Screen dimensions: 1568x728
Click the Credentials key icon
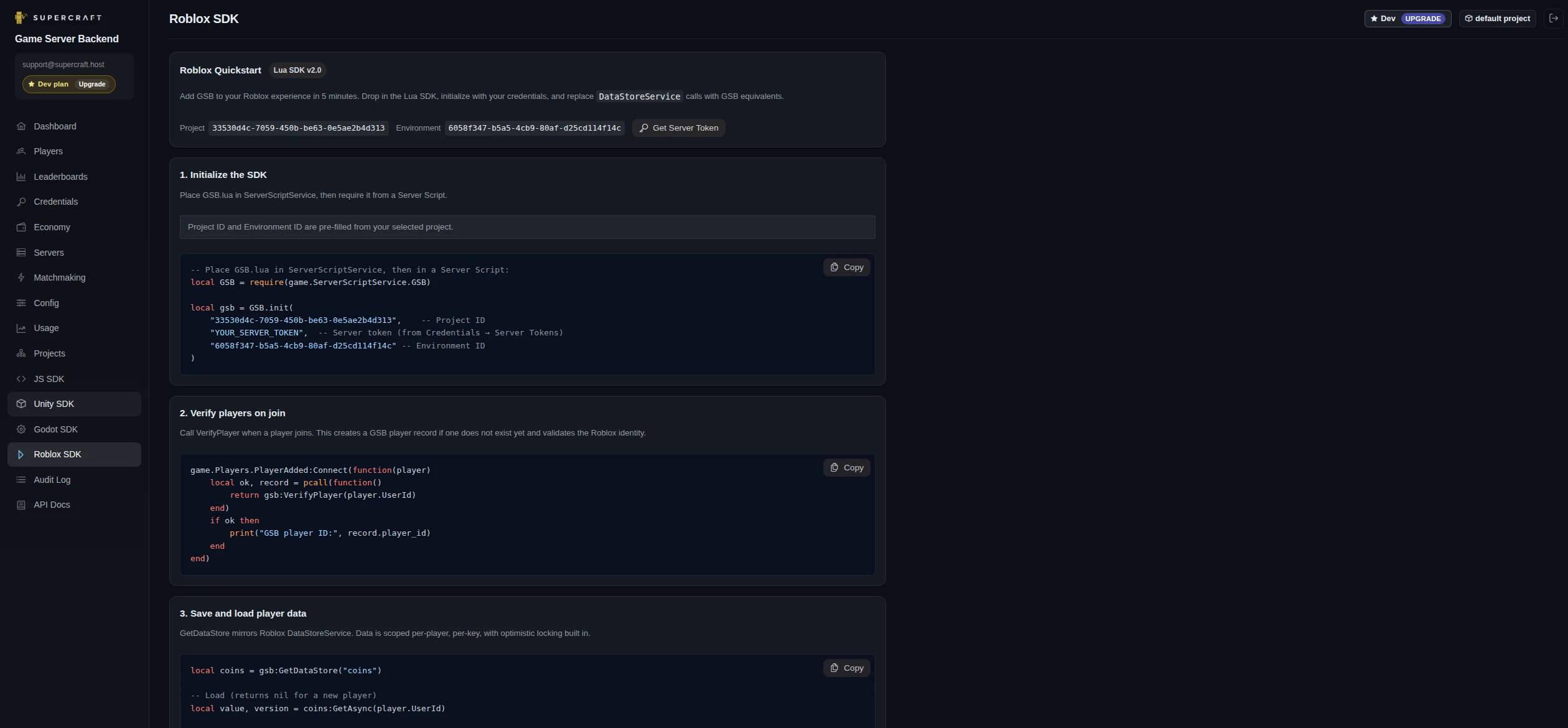(21, 202)
